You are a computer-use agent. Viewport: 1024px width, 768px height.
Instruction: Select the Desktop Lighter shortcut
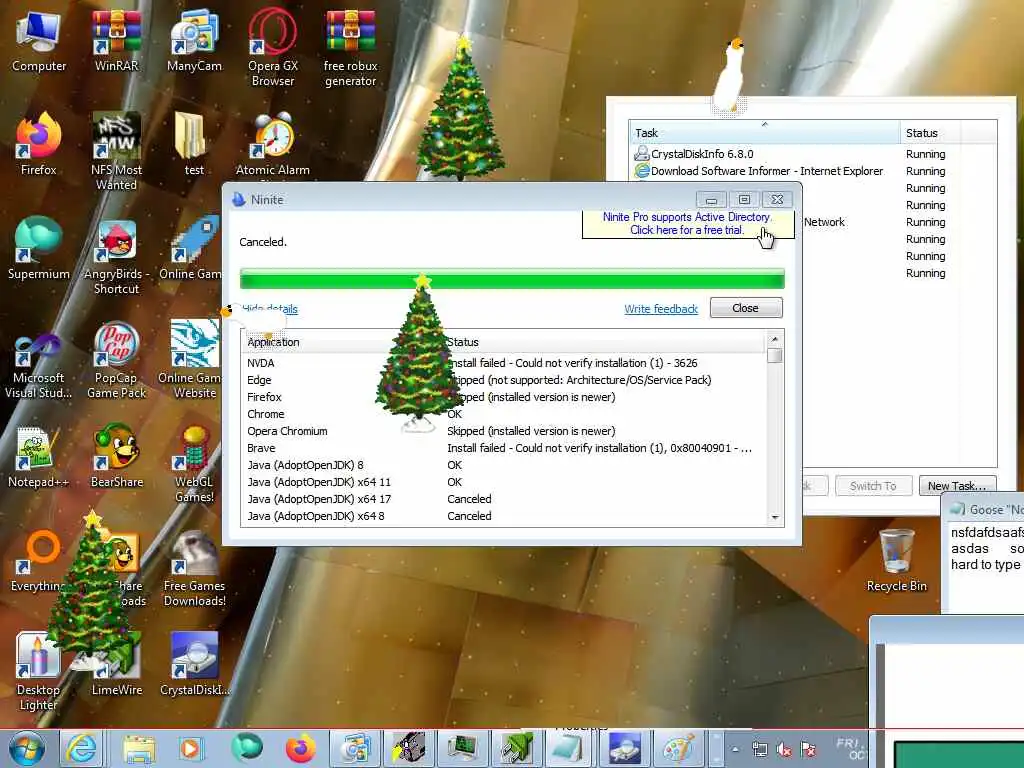(x=37, y=671)
